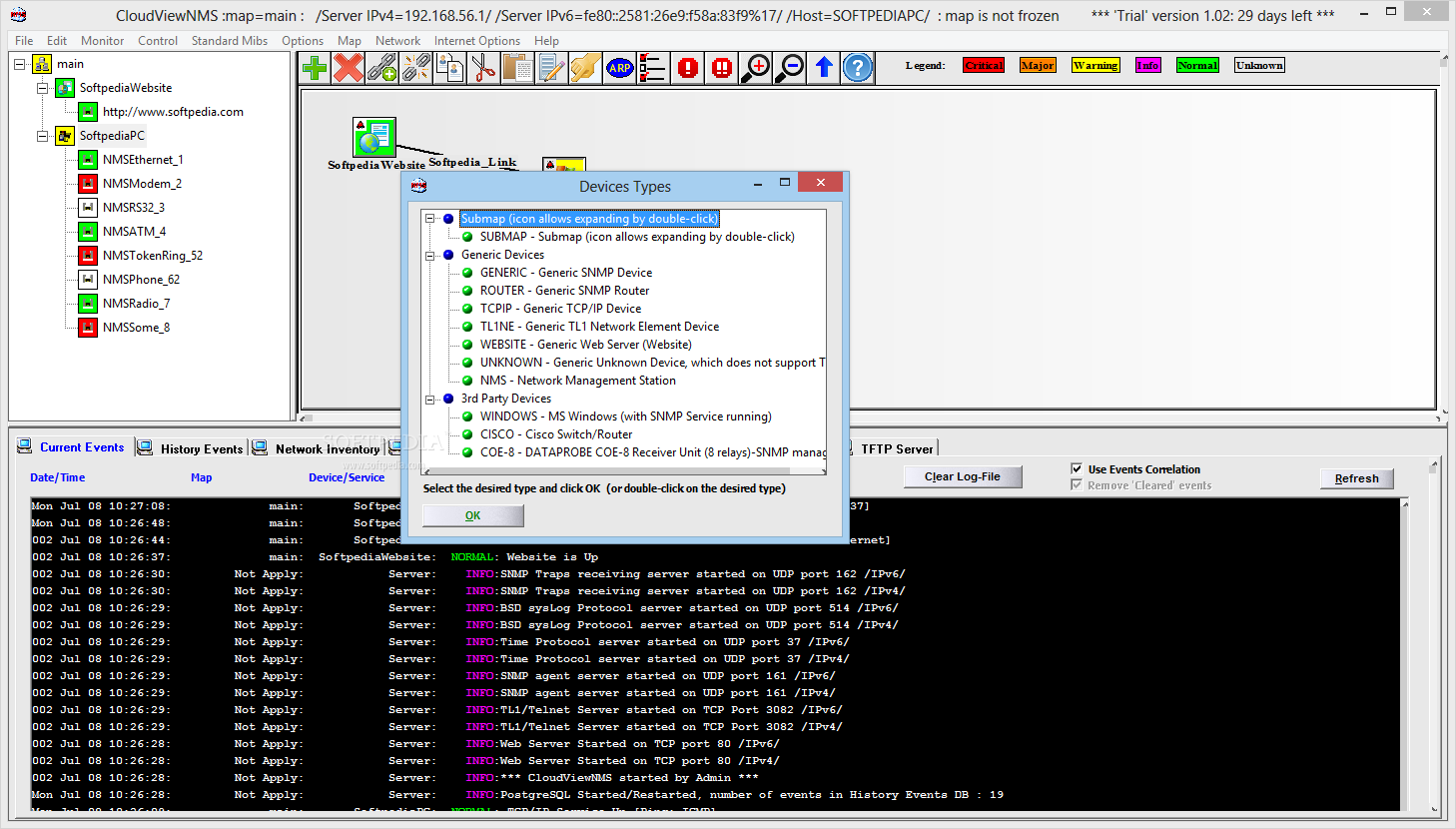Collapse the Submap group in Devices Types
Image resolution: width=1456 pixels, height=829 pixels.
430,219
